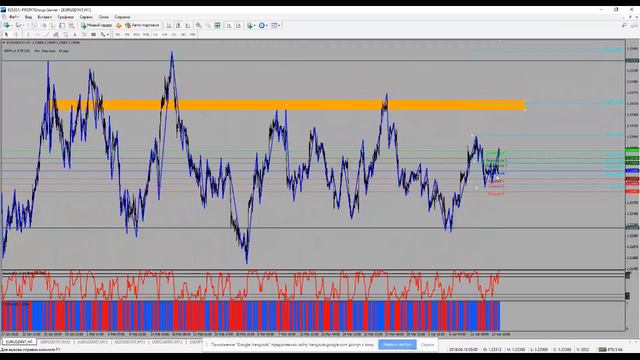Toggle chart shift
Image resolution: width=640 pixels, height=360 pixels.
point(238,25)
